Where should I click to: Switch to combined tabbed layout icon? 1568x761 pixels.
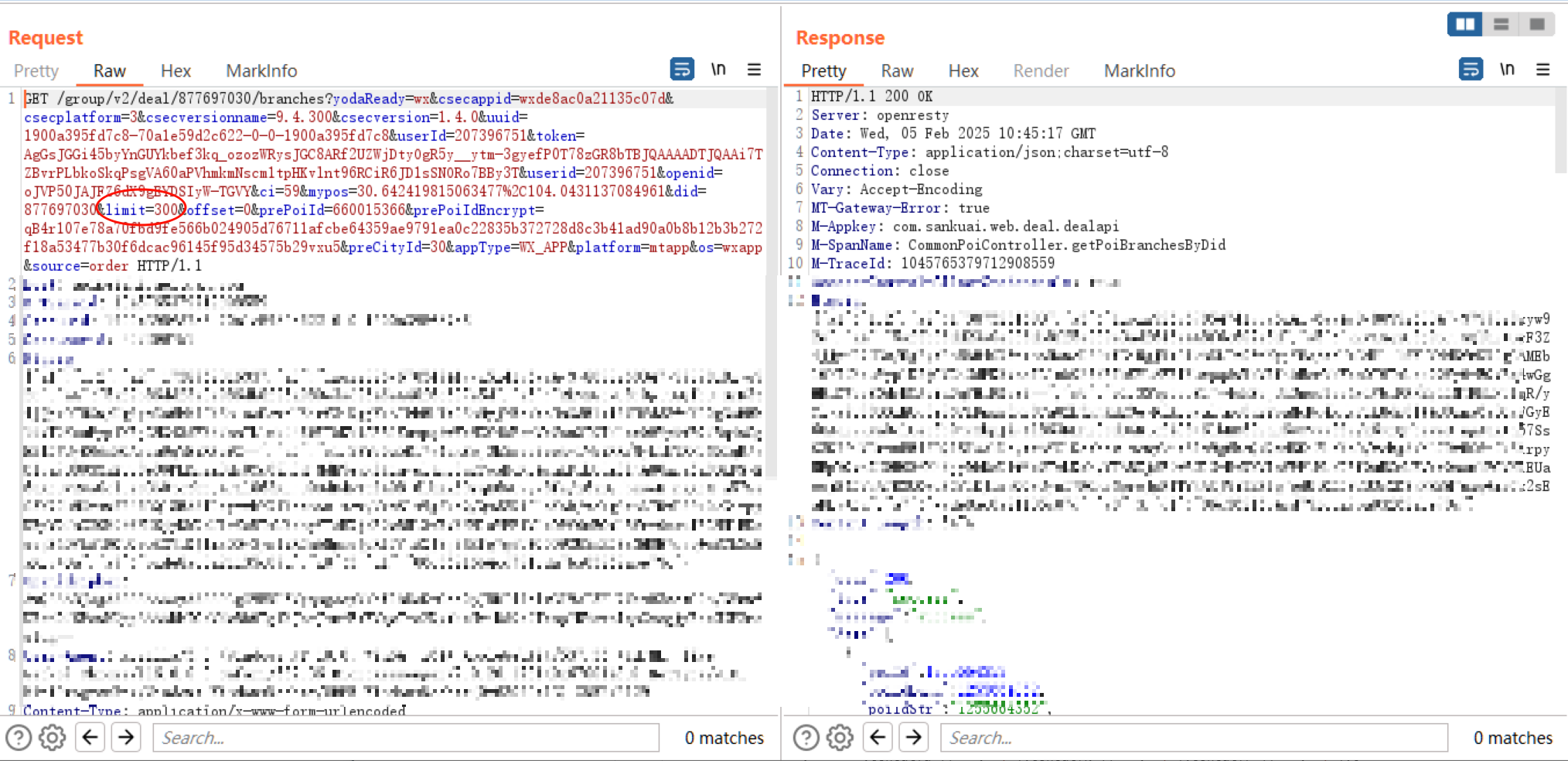[1537, 25]
